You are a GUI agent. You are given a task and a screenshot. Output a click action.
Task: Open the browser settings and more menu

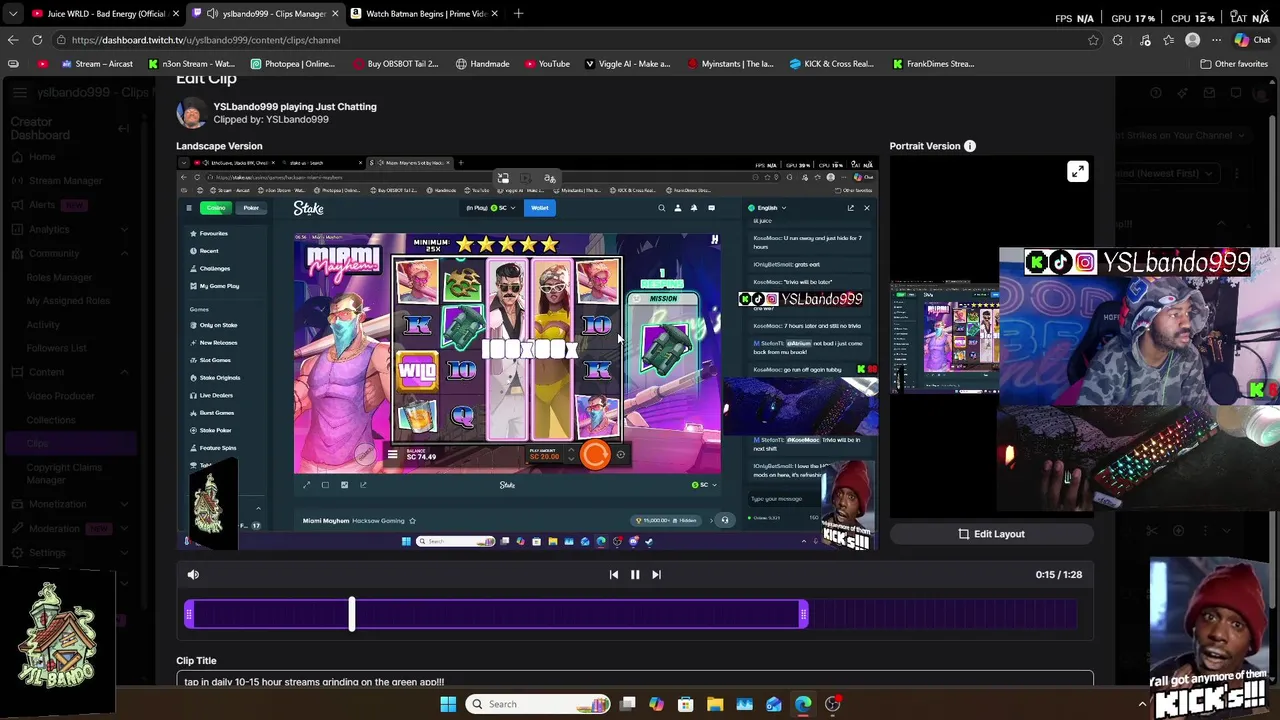click(x=1216, y=40)
